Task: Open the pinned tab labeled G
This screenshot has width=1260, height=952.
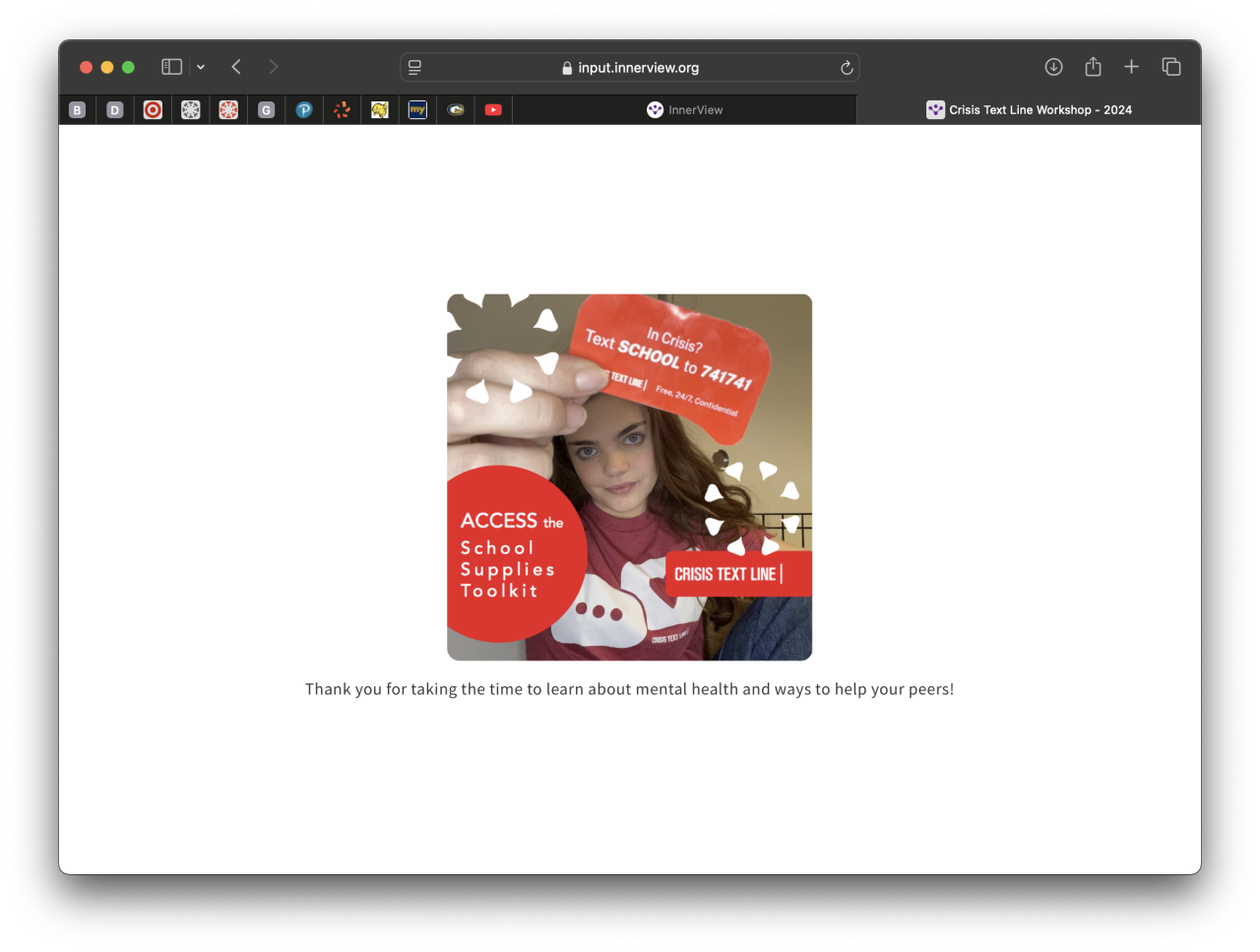Action: 266,110
